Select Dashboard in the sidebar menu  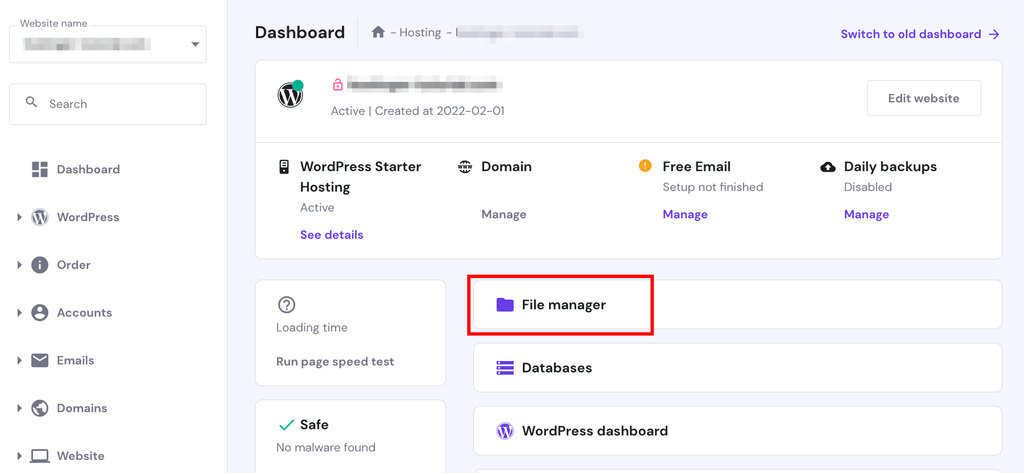(88, 169)
